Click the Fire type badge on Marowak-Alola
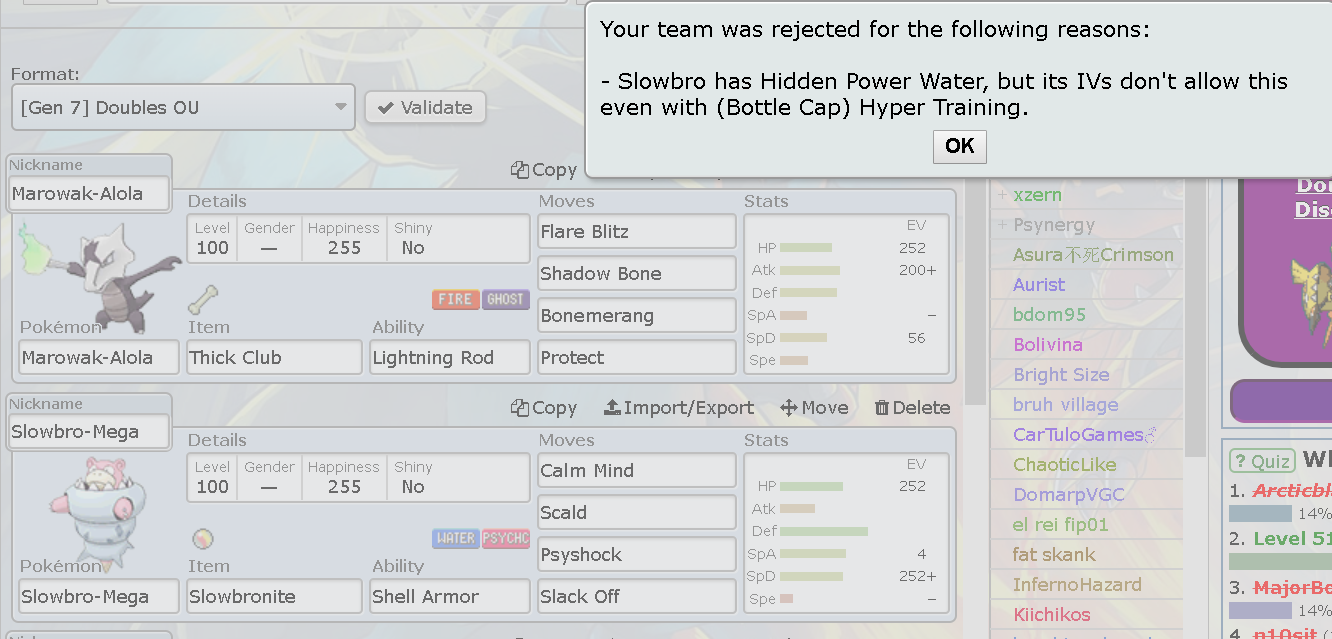The height and width of the screenshot is (639, 1332). 455,299
